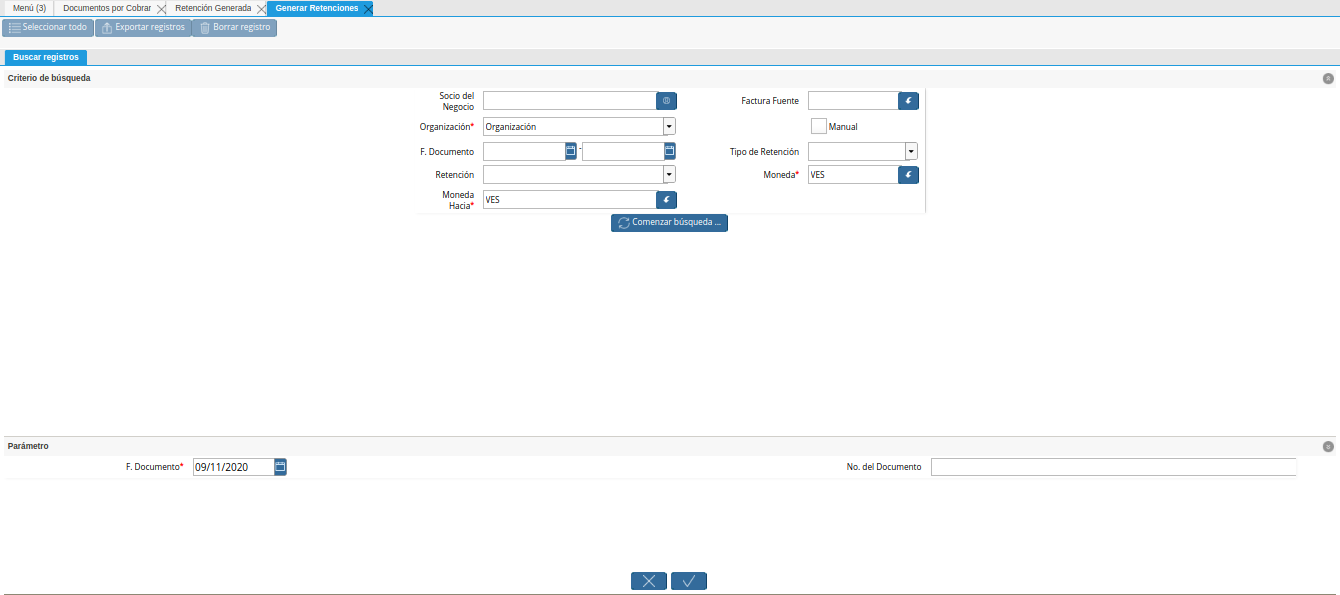The height and width of the screenshot is (595, 1340).
Task: Open Factura Fuente lookup icon
Action: [908, 101]
